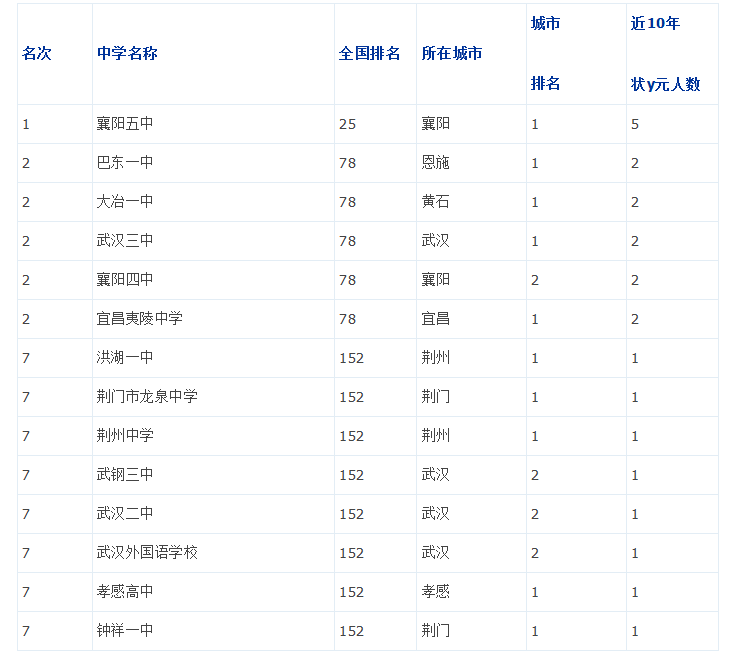Click city rank 2 in 武汉外国语学校 row

(x=535, y=553)
